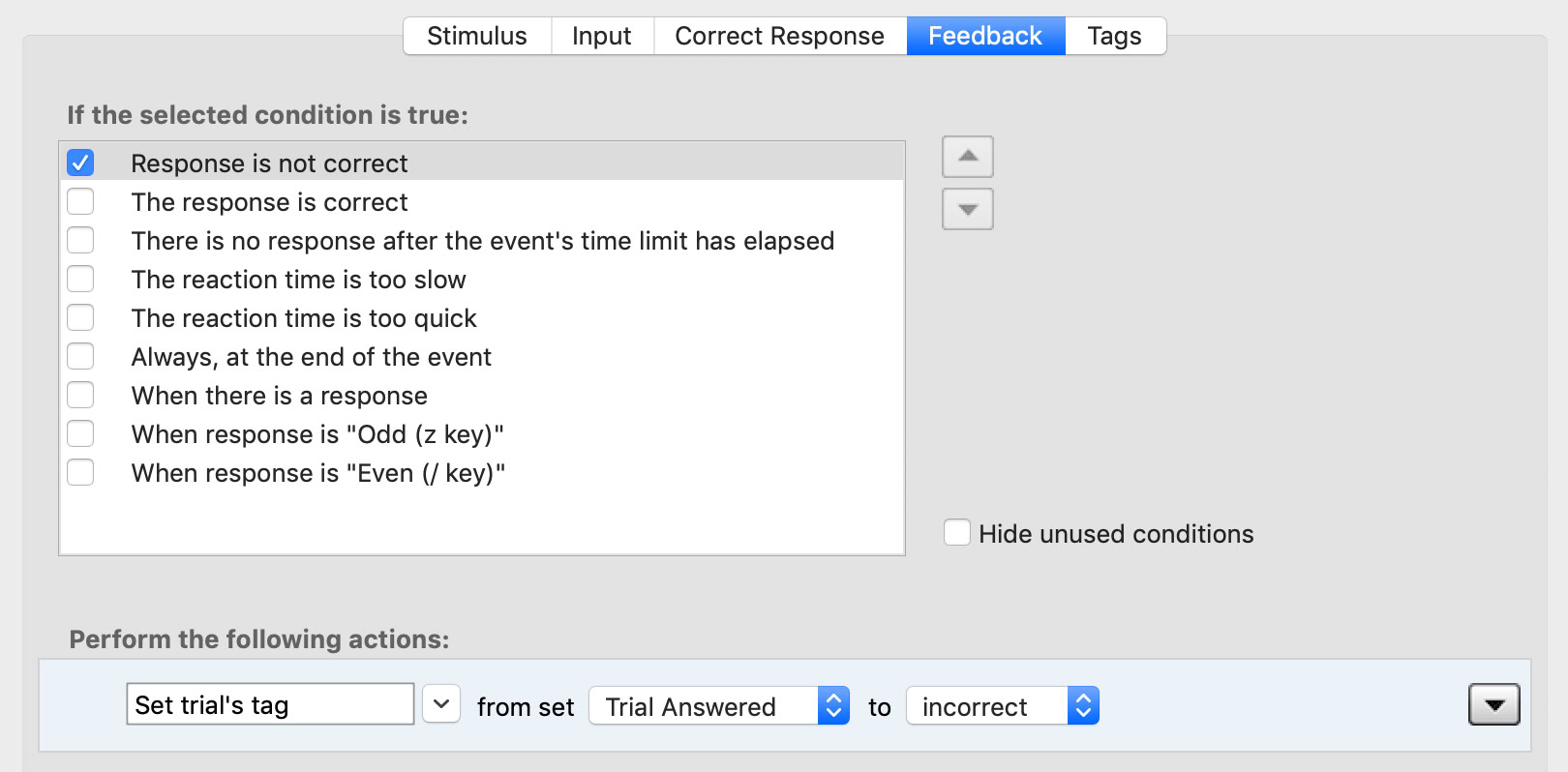Uncheck the "Response is not correct" condition

tap(80, 163)
